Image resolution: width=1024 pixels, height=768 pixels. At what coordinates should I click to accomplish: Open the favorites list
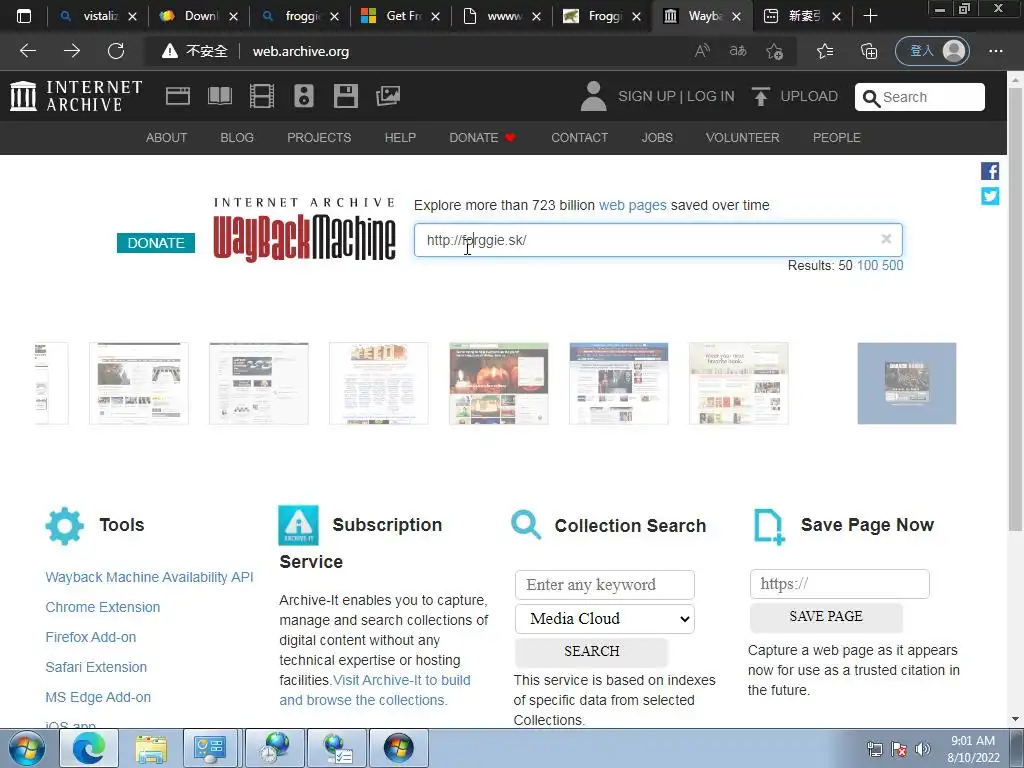[x=825, y=51]
